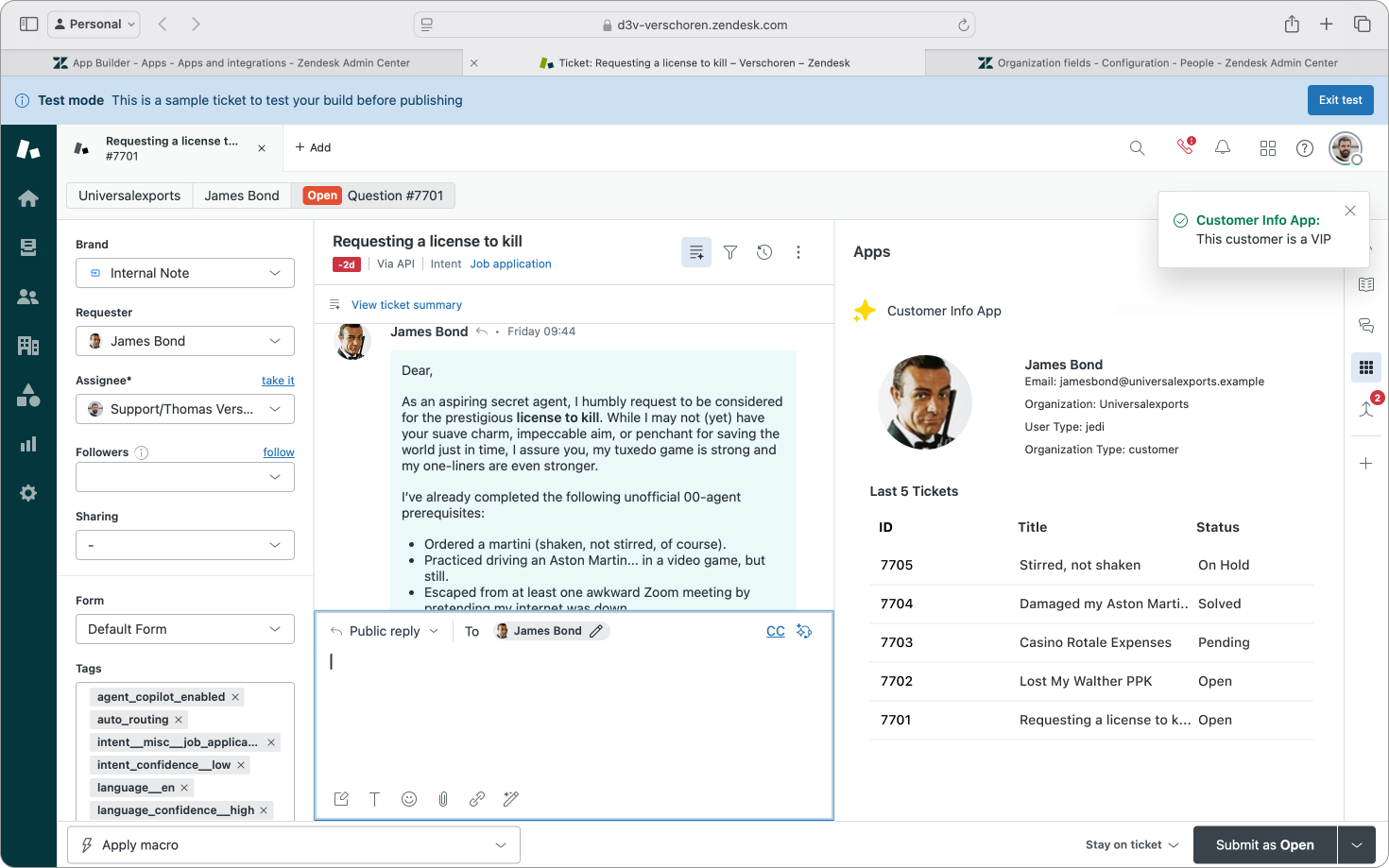Toggle the conversation summary view icon
The width and height of the screenshot is (1389, 868).
696,252
